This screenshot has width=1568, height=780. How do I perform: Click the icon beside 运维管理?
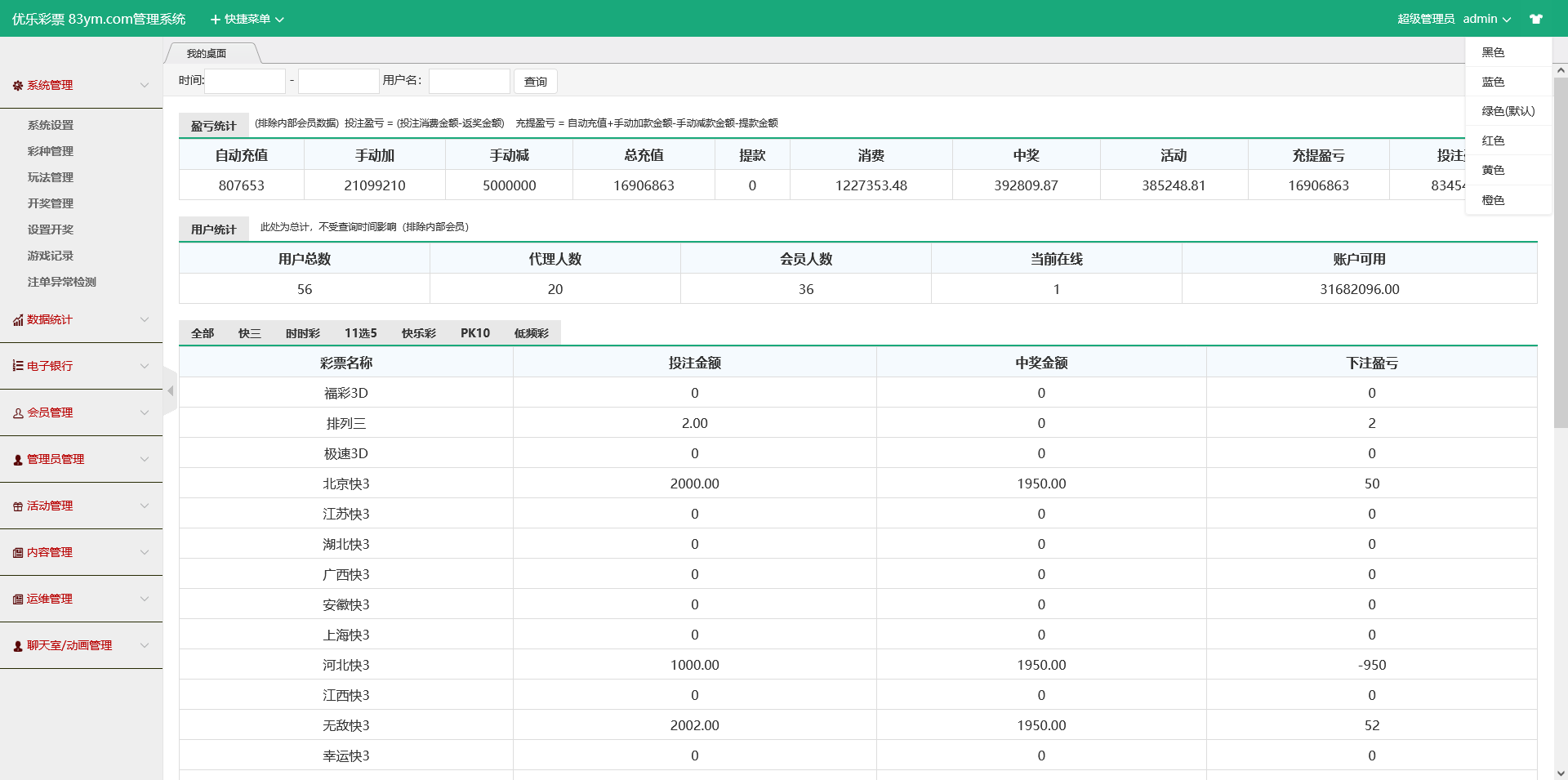click(18, 599)
